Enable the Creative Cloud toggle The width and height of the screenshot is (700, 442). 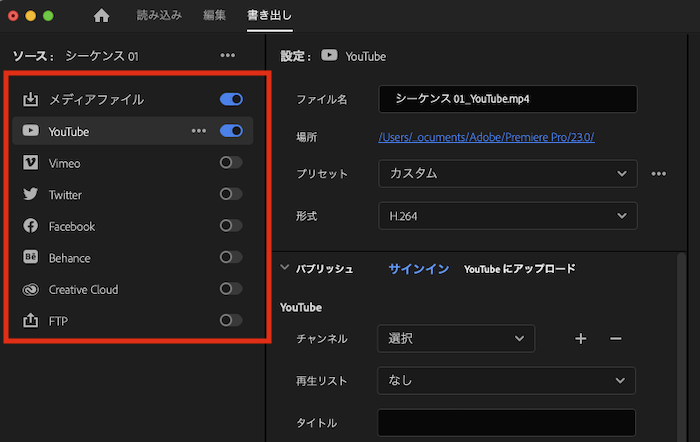pyautogui.click(x=231, y=289)
